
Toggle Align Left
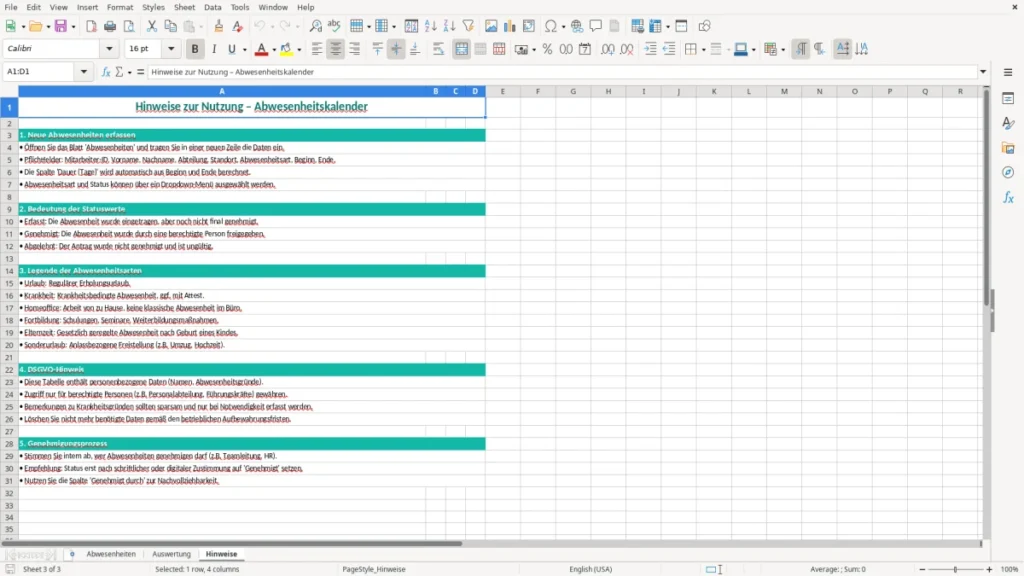point(317,49)
